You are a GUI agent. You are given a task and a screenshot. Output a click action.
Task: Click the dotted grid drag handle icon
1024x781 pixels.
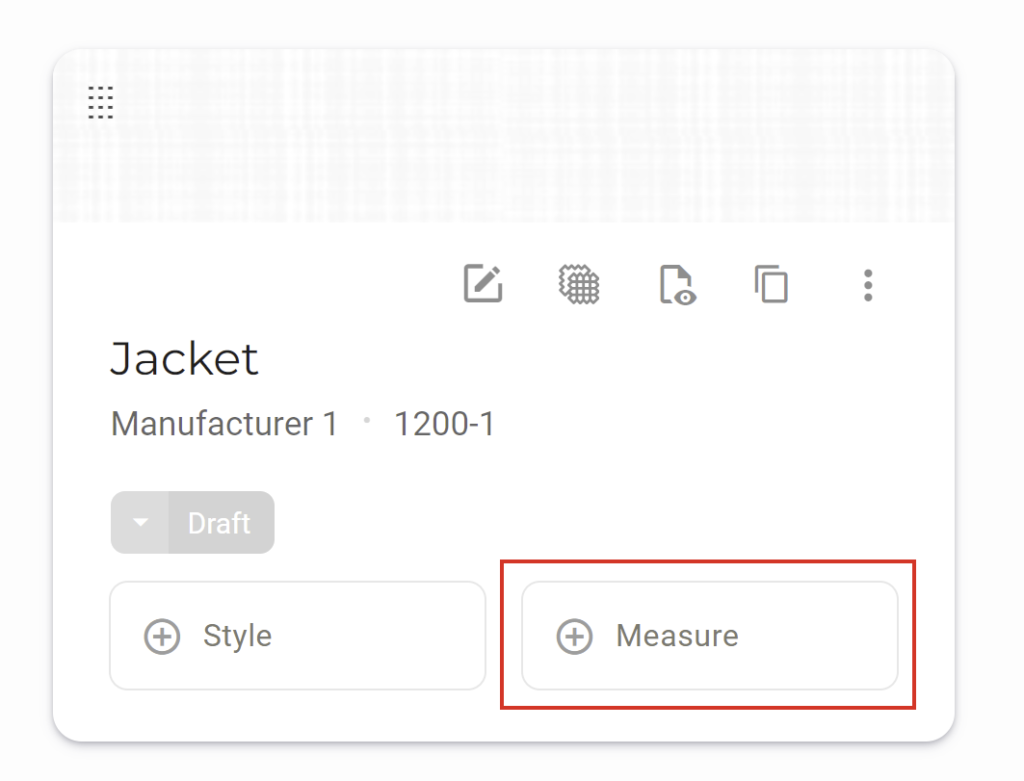100,102
